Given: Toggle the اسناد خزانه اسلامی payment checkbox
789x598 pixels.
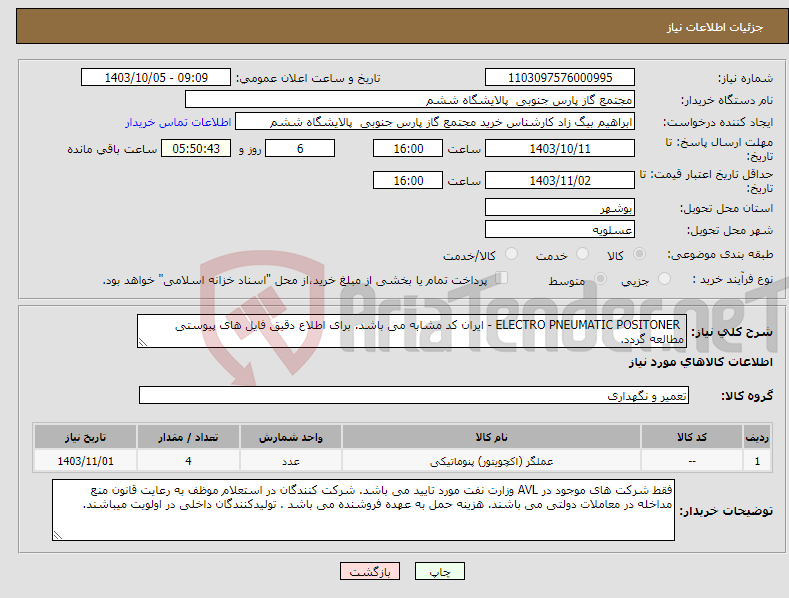Looking at the screenshot, I should coord(502,277).
